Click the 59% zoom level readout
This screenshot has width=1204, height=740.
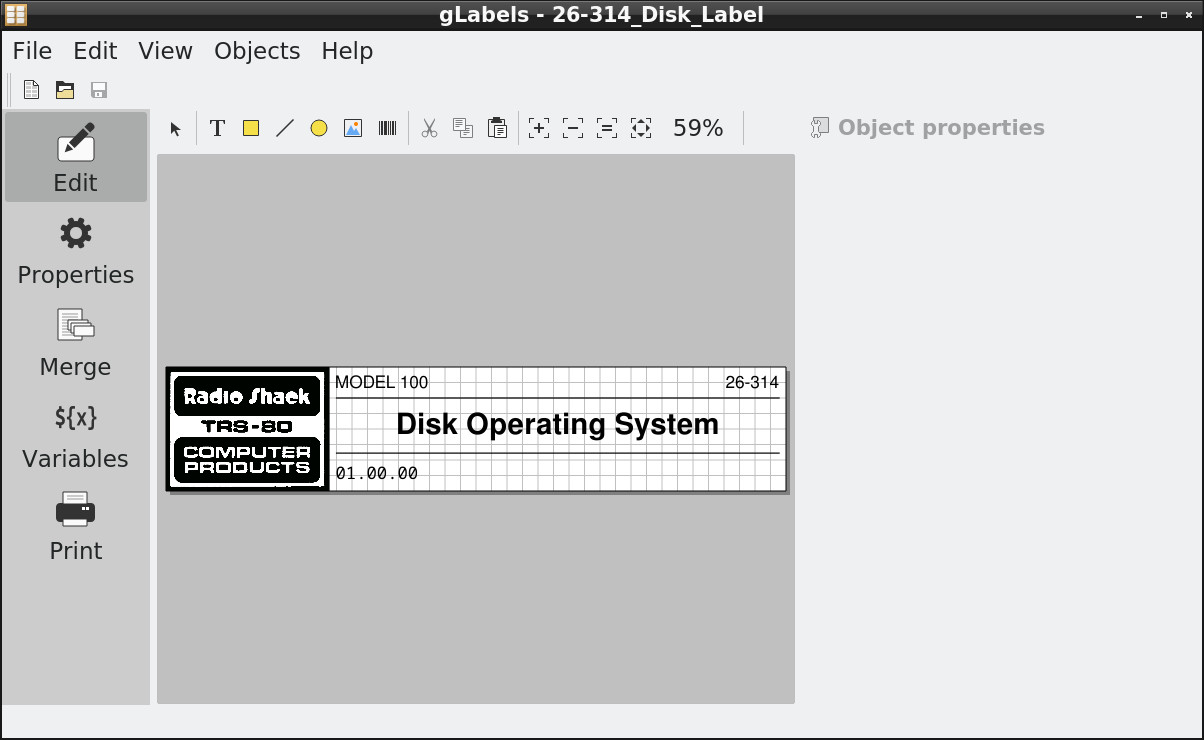coord(698,128)
